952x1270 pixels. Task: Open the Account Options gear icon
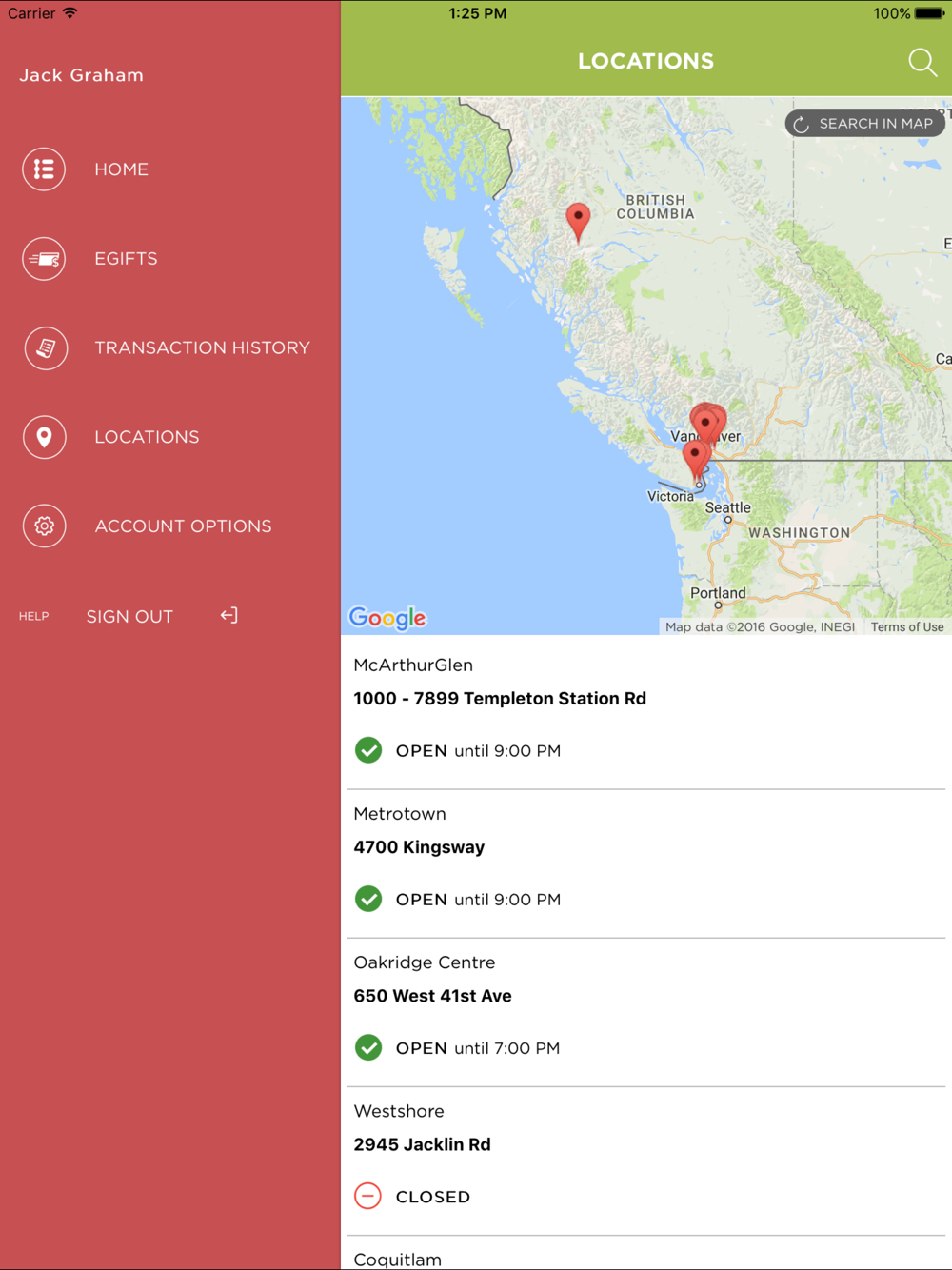point(44,526)
